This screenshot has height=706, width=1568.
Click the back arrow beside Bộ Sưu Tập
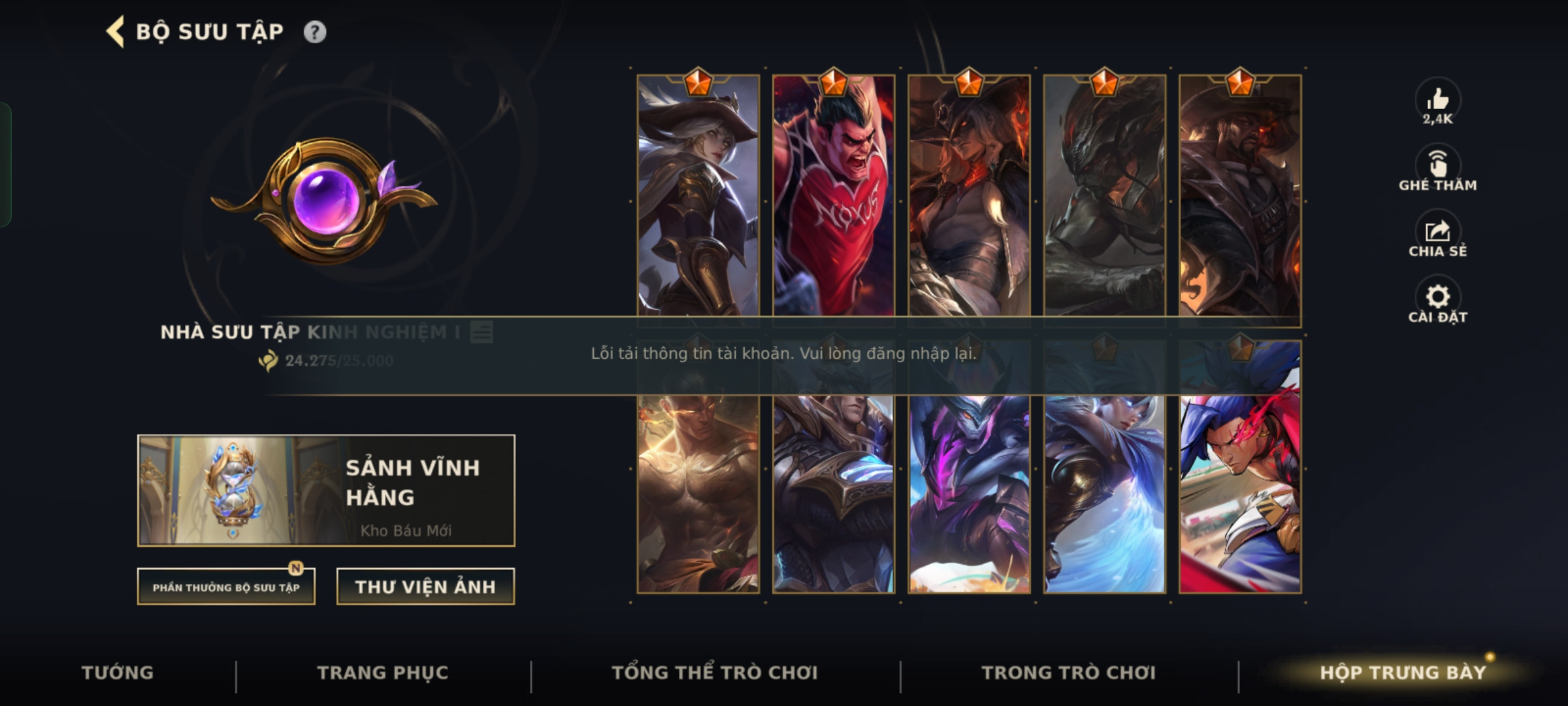(x=115, y=32)
